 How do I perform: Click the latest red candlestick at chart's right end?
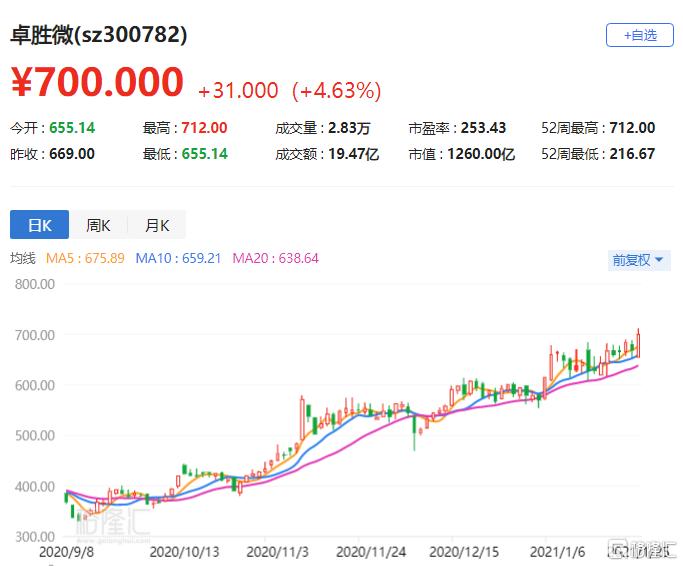click(638, 344)
